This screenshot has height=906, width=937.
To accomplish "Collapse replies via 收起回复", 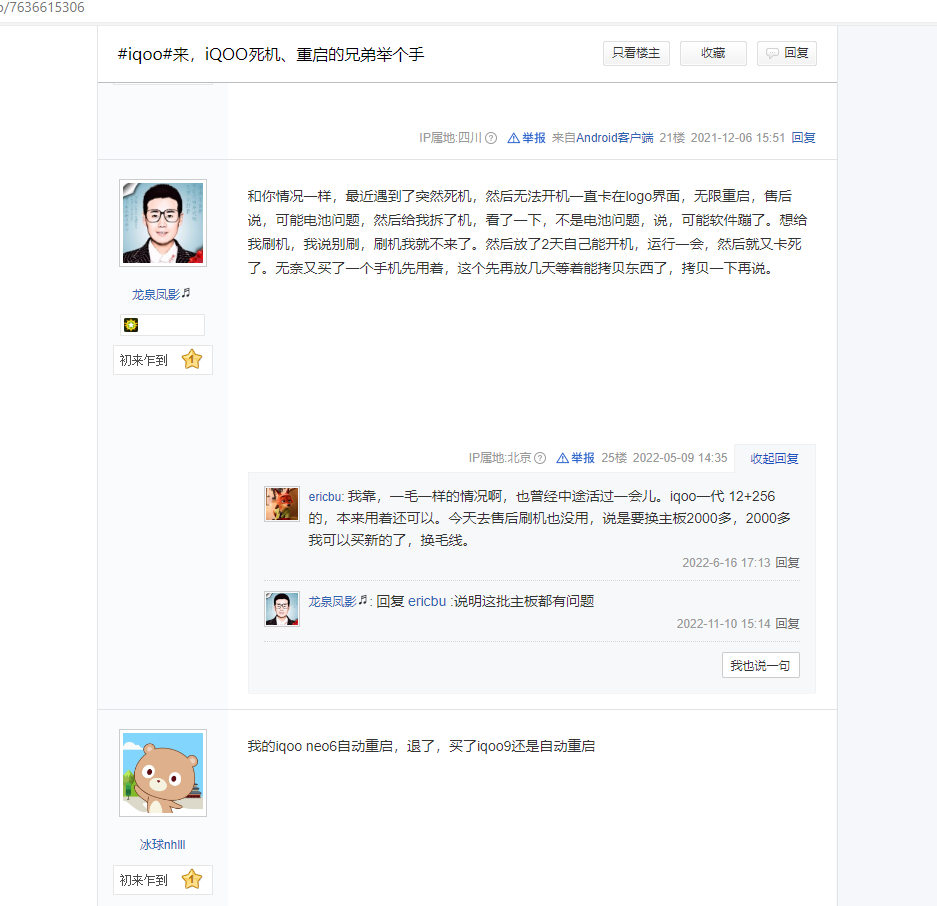I will click(x=774, y=458).
